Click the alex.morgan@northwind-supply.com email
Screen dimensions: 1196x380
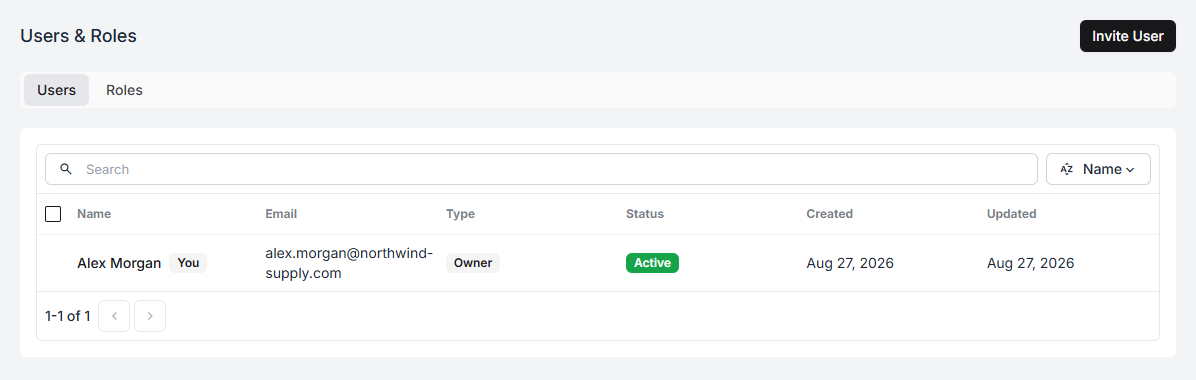349,263
